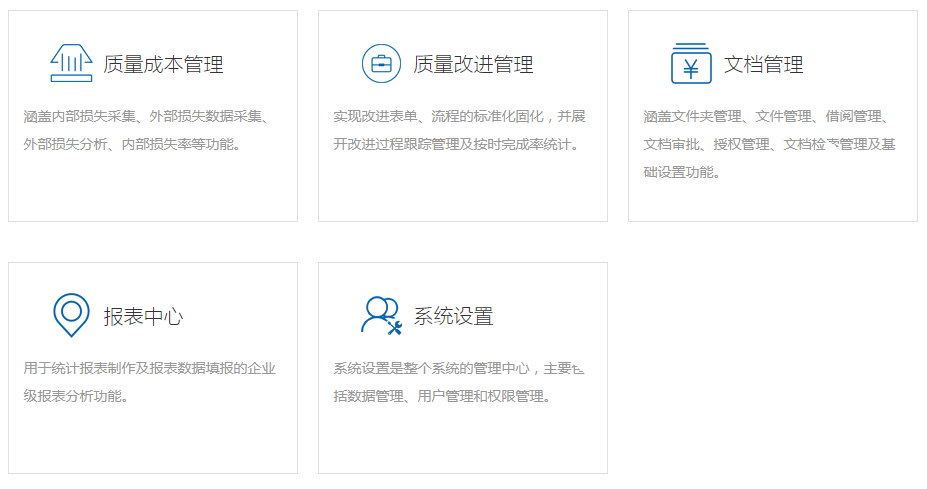This screenshot has height=489, width=927.
Task: Select the 文档管理 heading
Action: pyautogui.click(x=763, y=65)
